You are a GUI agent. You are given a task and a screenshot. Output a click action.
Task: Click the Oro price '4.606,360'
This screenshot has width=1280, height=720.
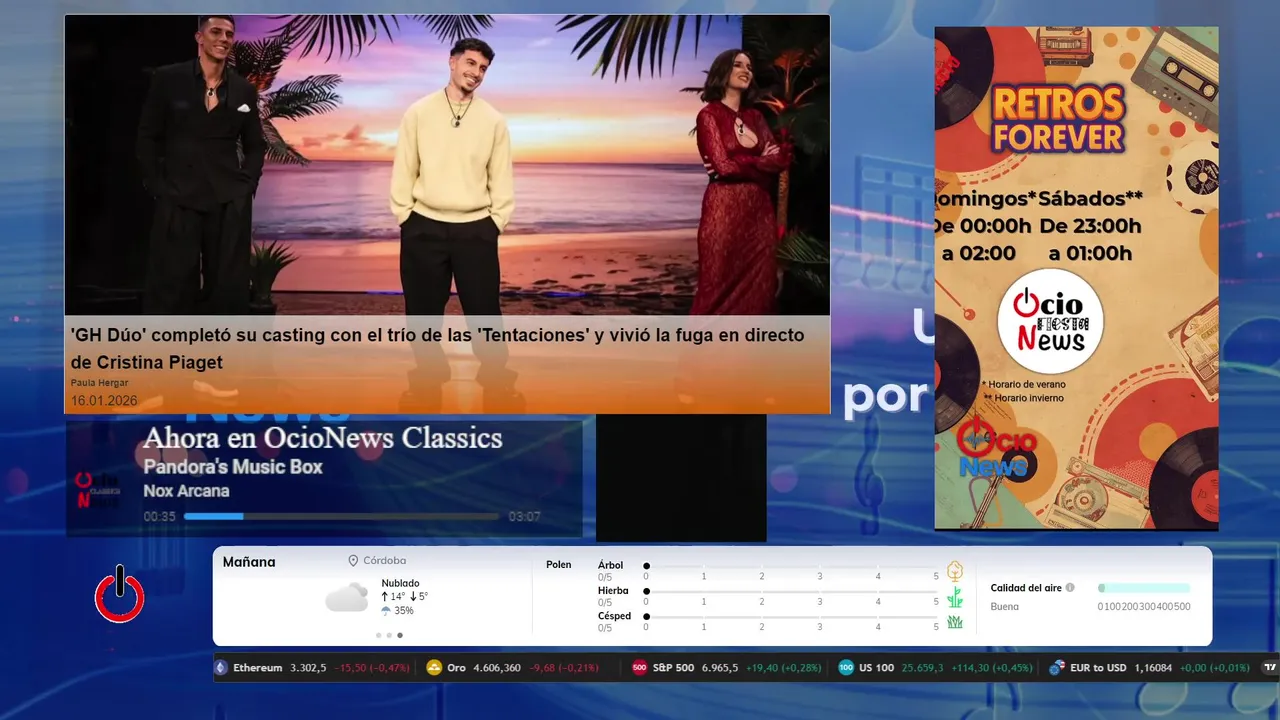click(495, 667)
